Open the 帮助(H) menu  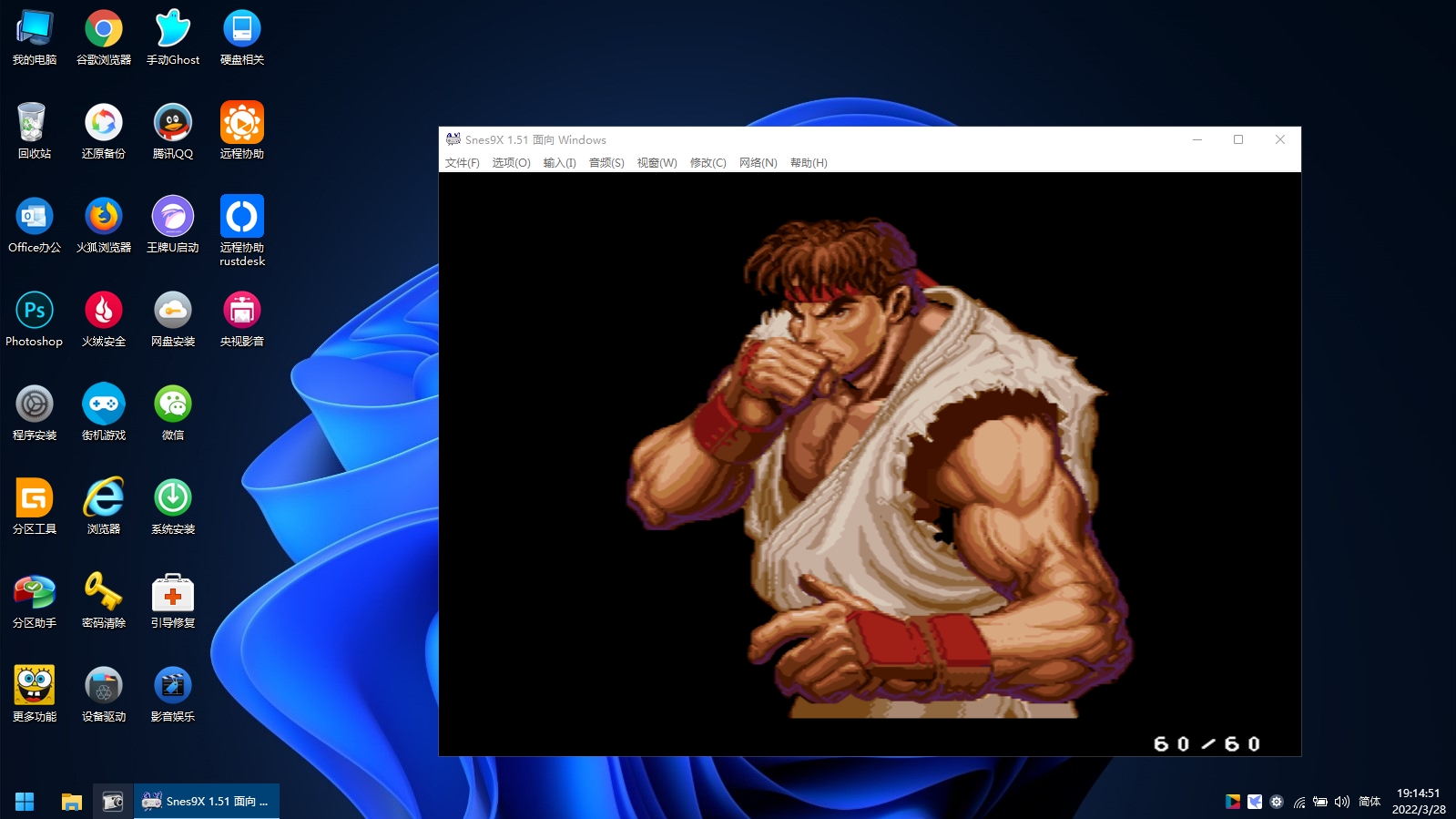[809, 163]
